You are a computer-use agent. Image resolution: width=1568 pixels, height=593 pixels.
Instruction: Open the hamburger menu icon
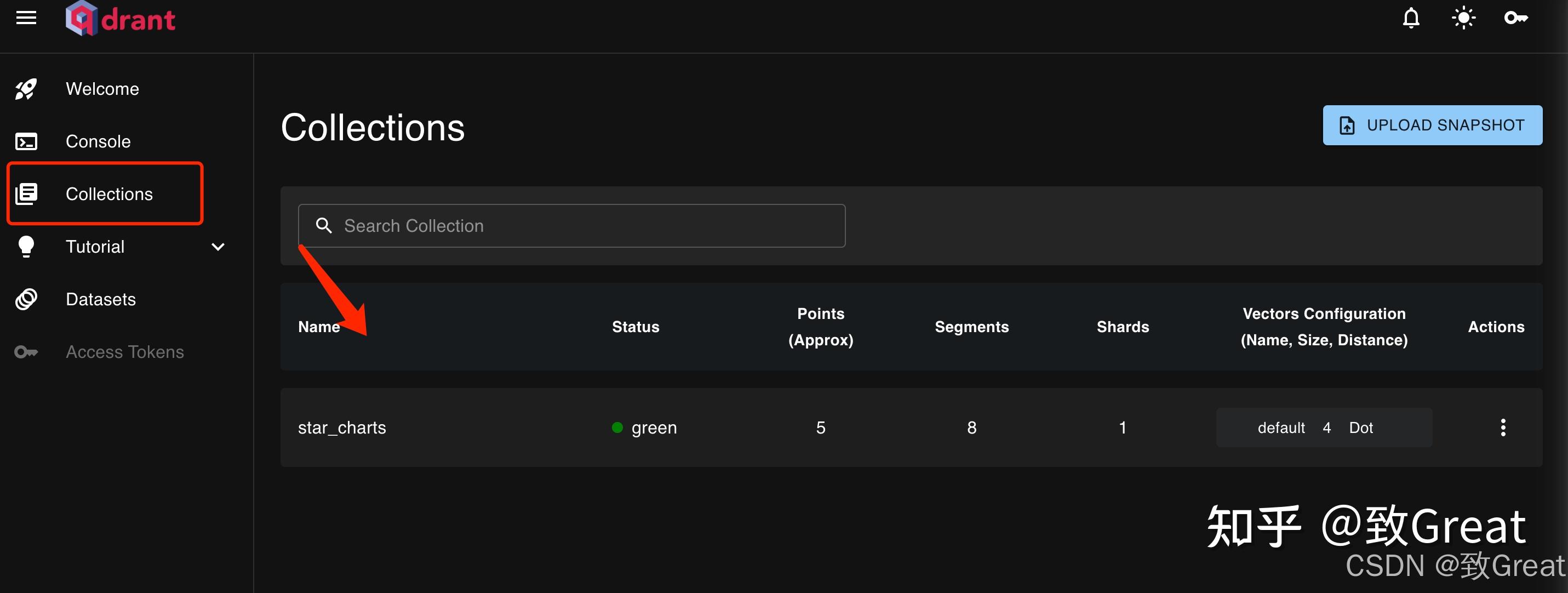(26, 18)
